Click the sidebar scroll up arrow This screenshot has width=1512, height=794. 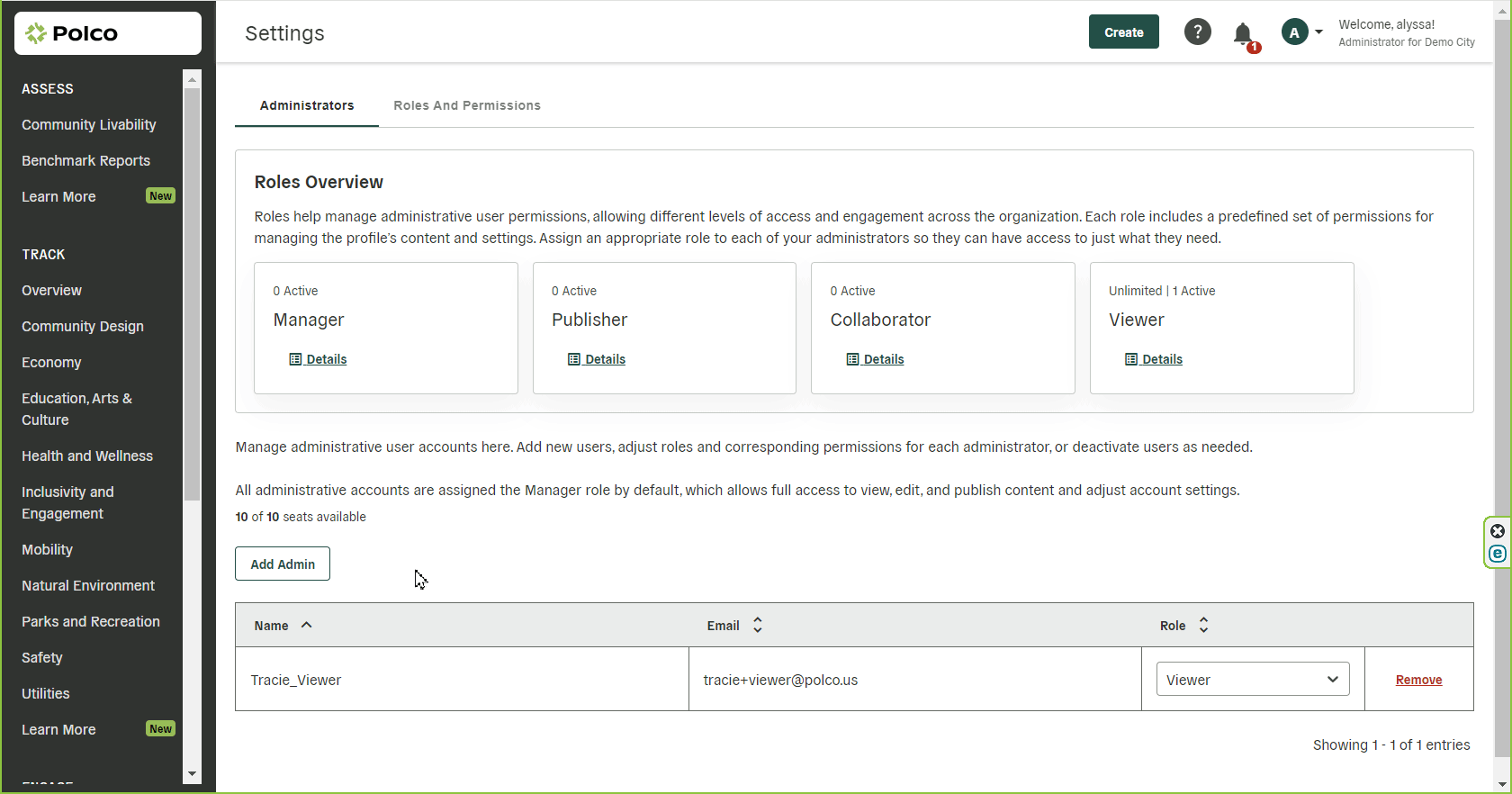click(192, 79)
